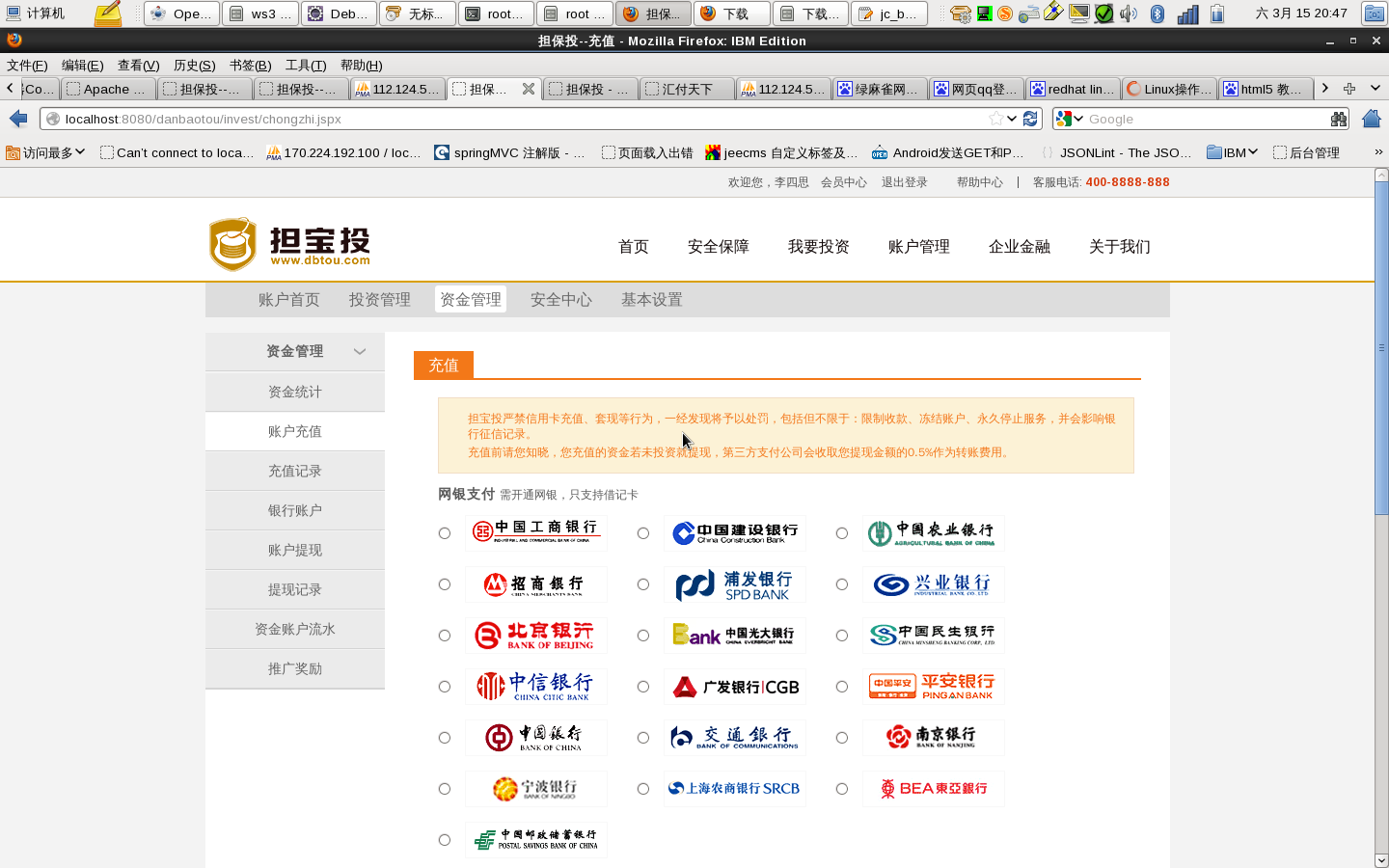Click Bank of Communications logo
The image size is (1389, 868).
click(x=735, y=738)
